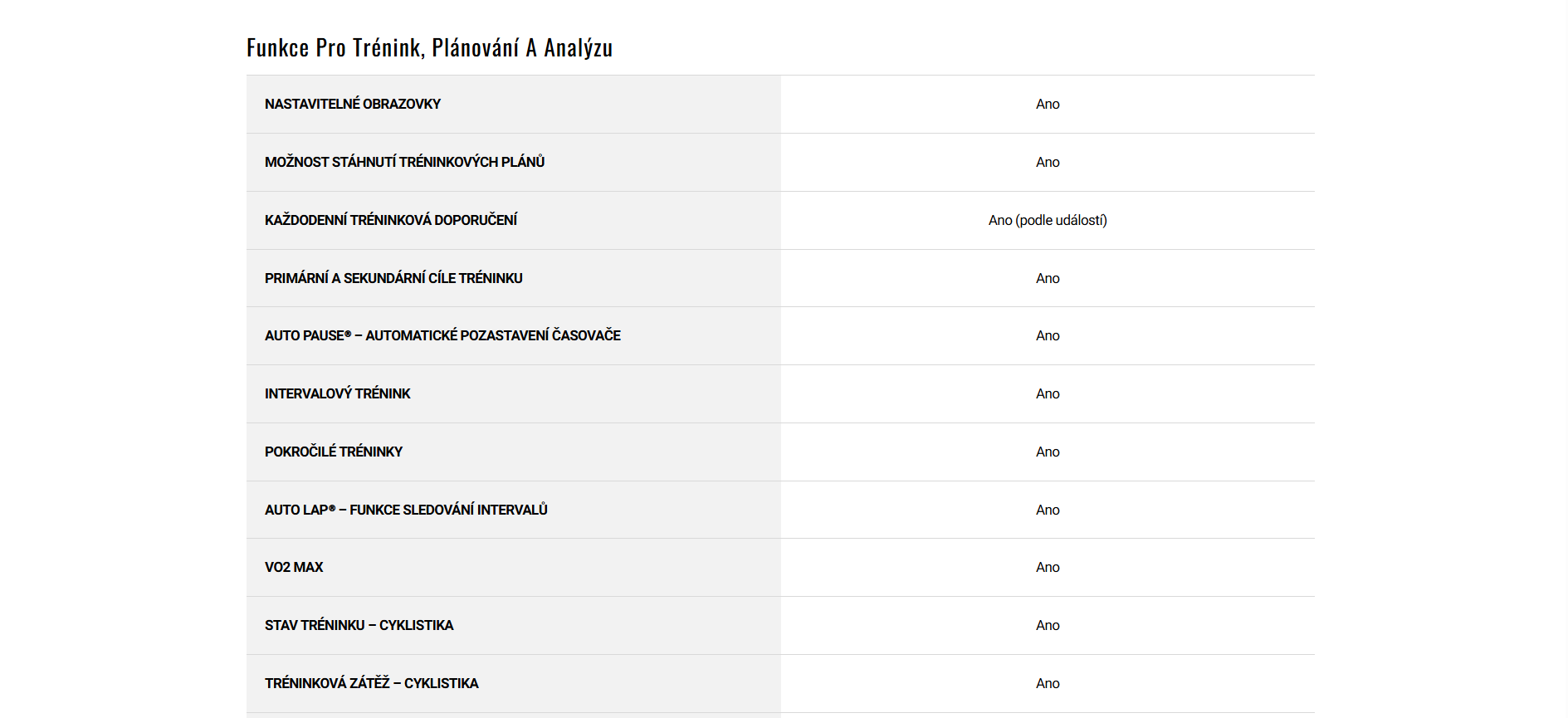
Task: Select the "Pokročilé tréninky" row label
Action: (334, 452)
